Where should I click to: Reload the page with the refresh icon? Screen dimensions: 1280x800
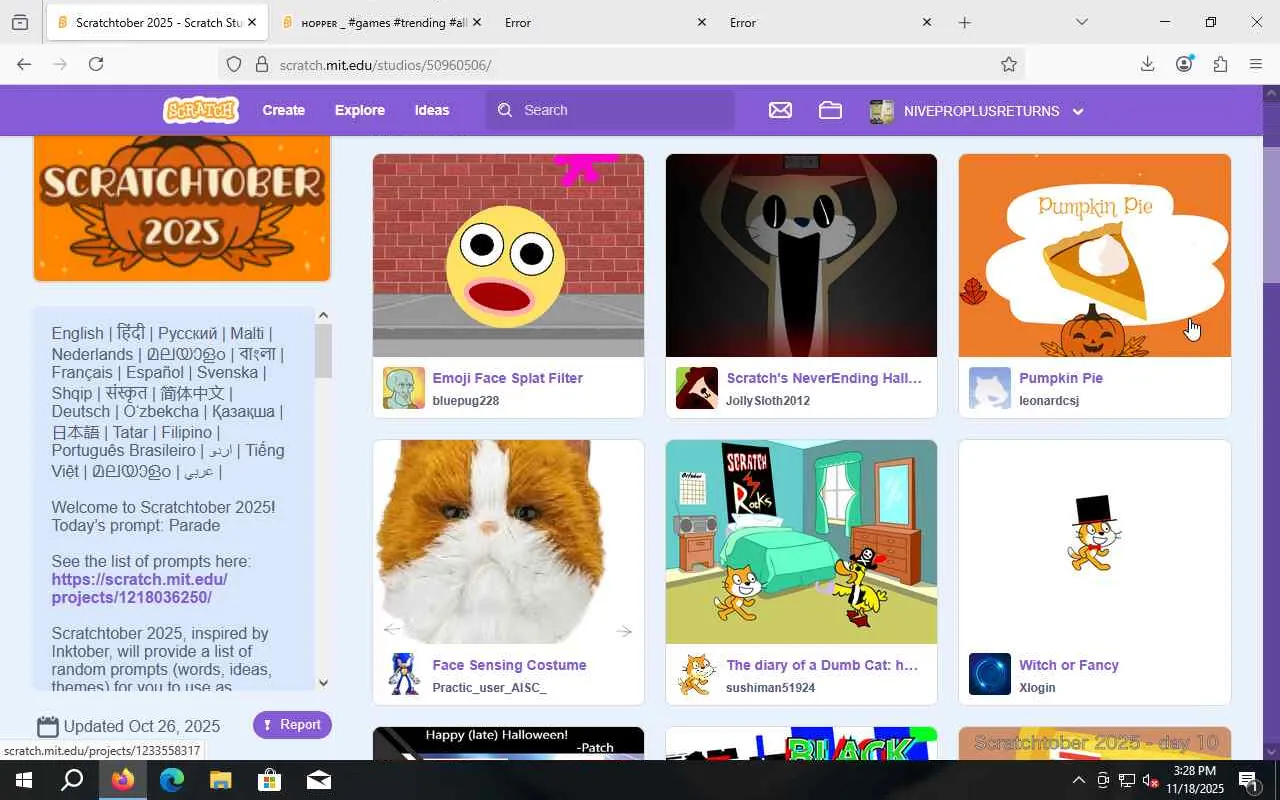point(96,64)
